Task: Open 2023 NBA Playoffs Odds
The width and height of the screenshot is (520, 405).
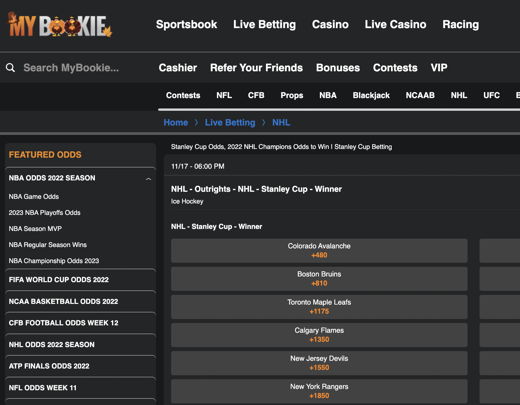Action: (x=44, y=213)
